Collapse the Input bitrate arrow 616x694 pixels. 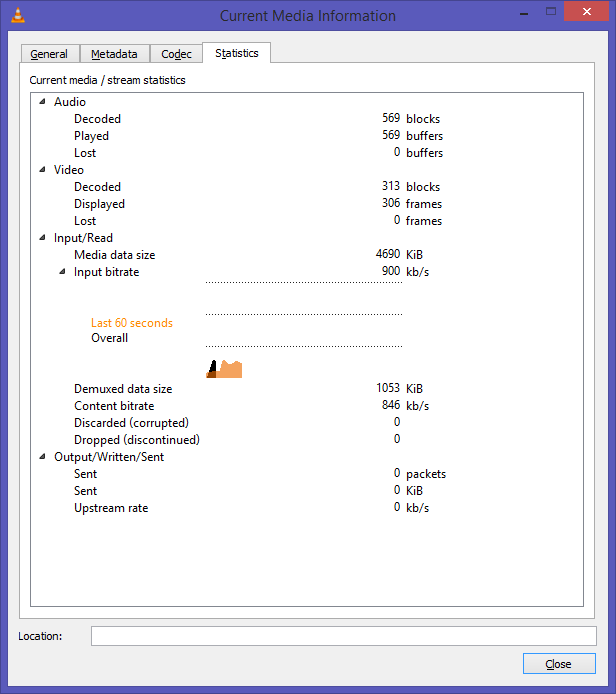[x=62, y=272]
